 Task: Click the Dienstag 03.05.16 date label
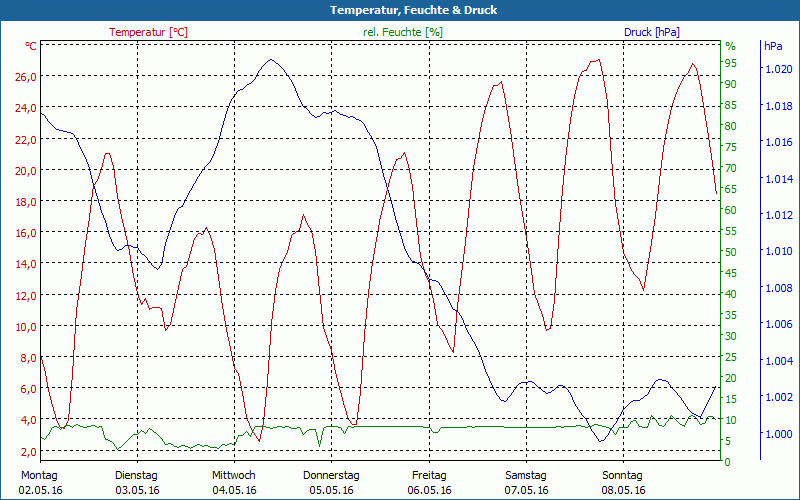[x=137, y=483]
